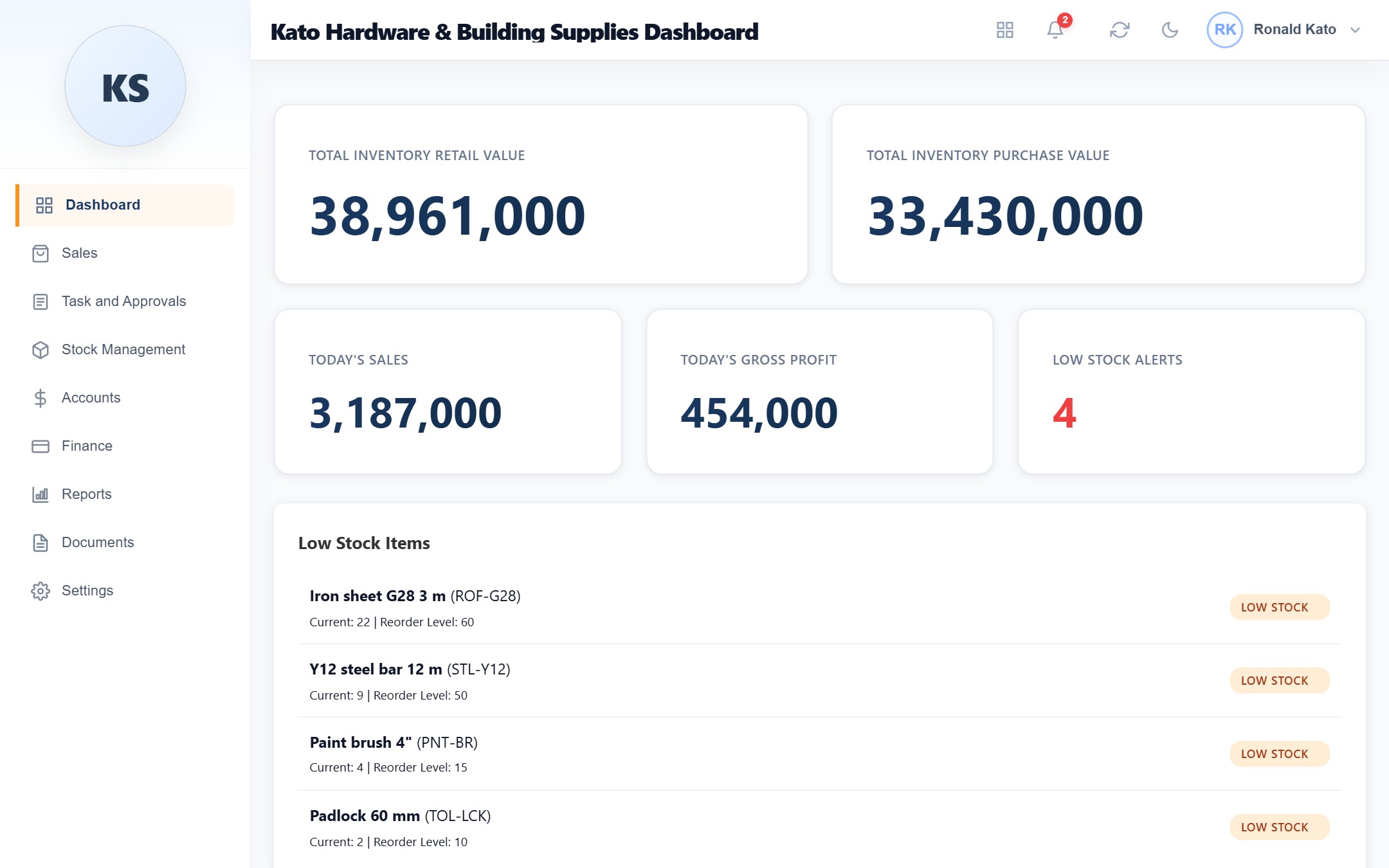Select Padlock 60 mm item
This screenshot has height=868, width=1389.
click(820, 827)
